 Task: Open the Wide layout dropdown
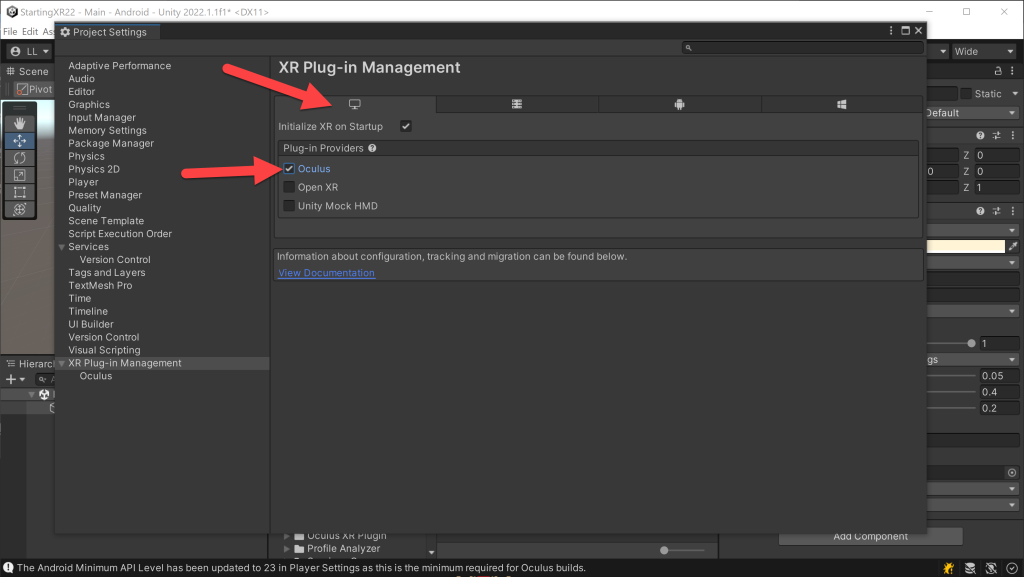point(983,52)
